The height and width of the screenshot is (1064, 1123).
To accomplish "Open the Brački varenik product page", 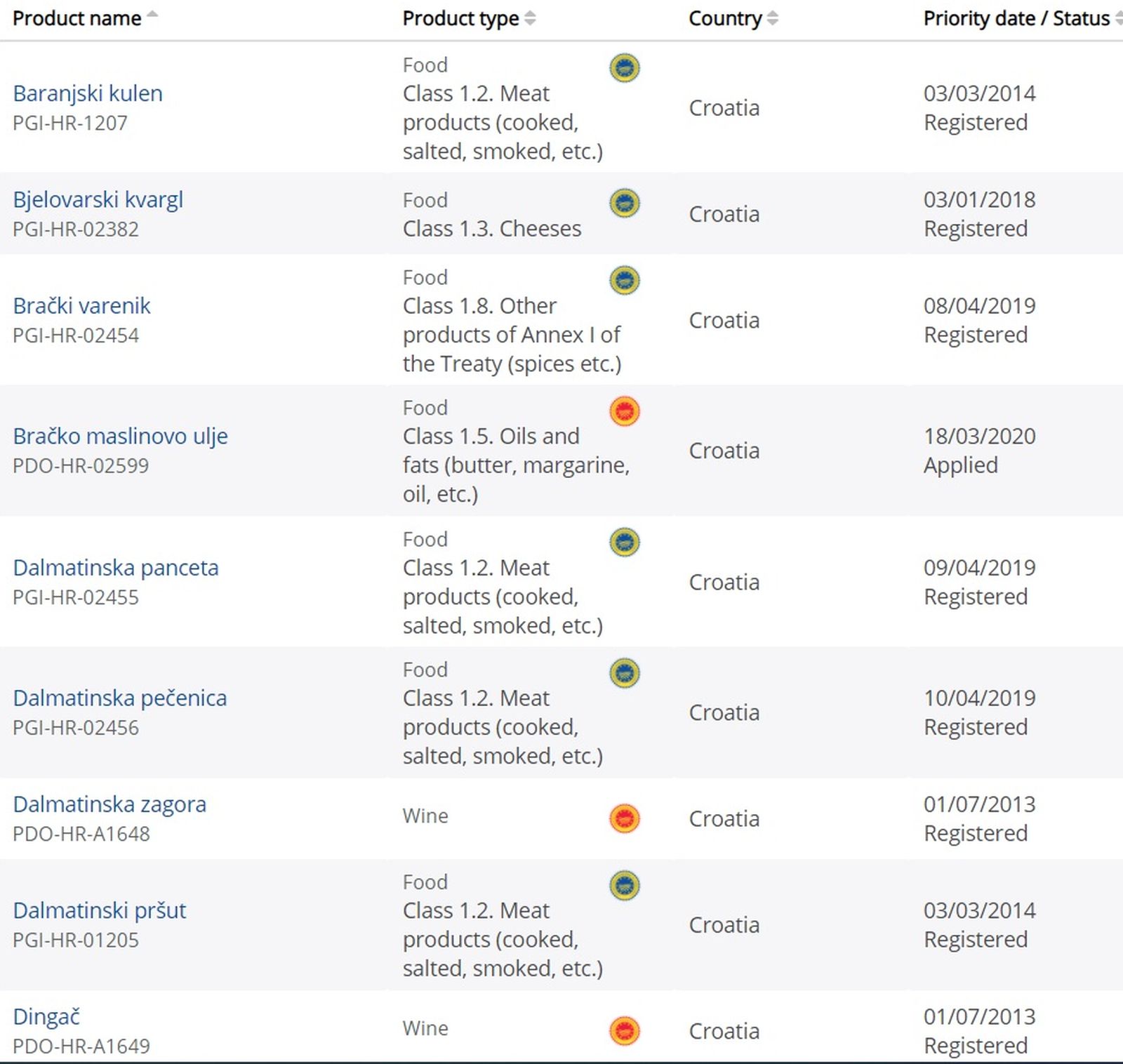I will pyautogui.click(x=81, y=306).
